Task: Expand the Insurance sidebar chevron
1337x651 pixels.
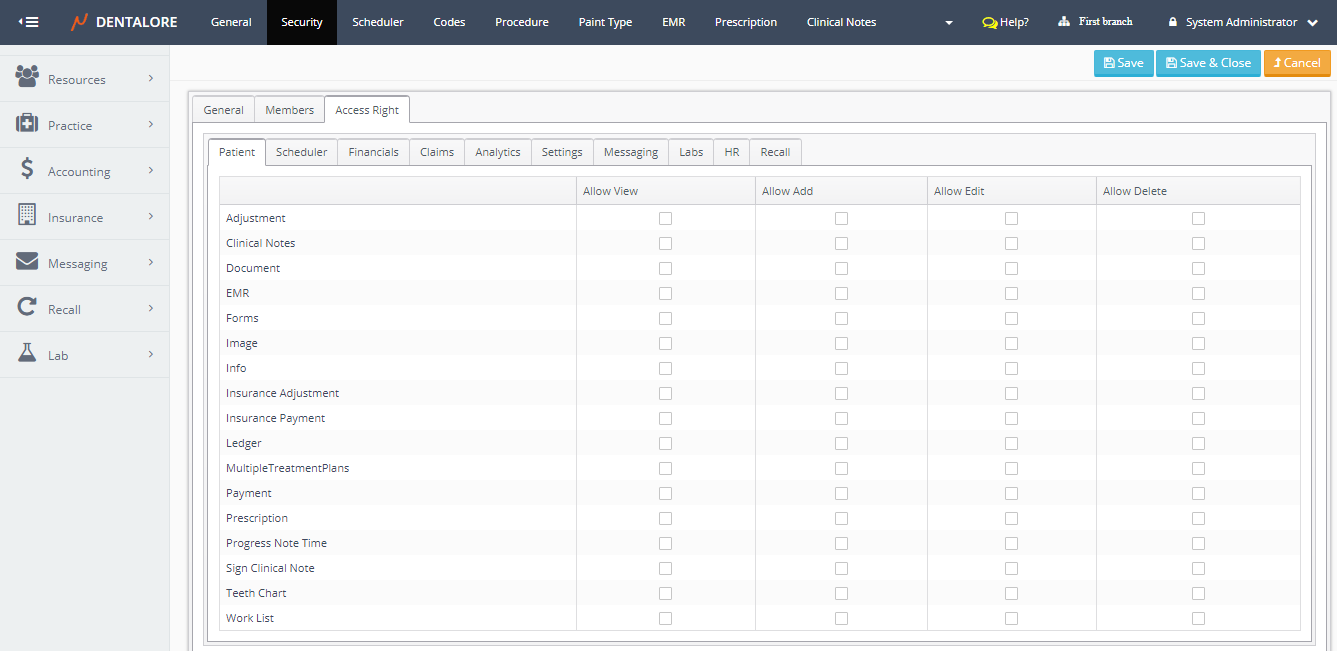Action: [151, 216]
